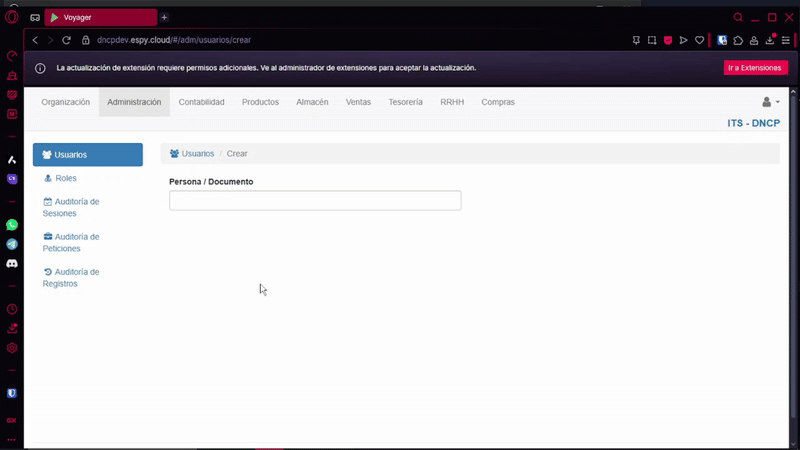Open Discord in the Opera sidebar

12,264
